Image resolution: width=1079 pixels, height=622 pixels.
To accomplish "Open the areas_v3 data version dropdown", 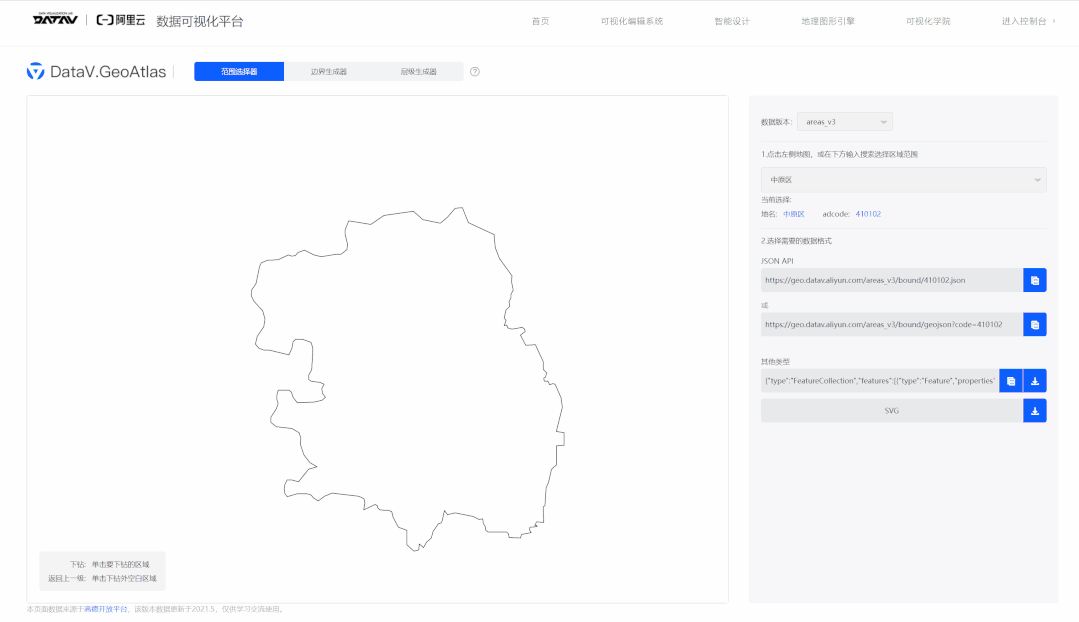I will tap(844, 120).
